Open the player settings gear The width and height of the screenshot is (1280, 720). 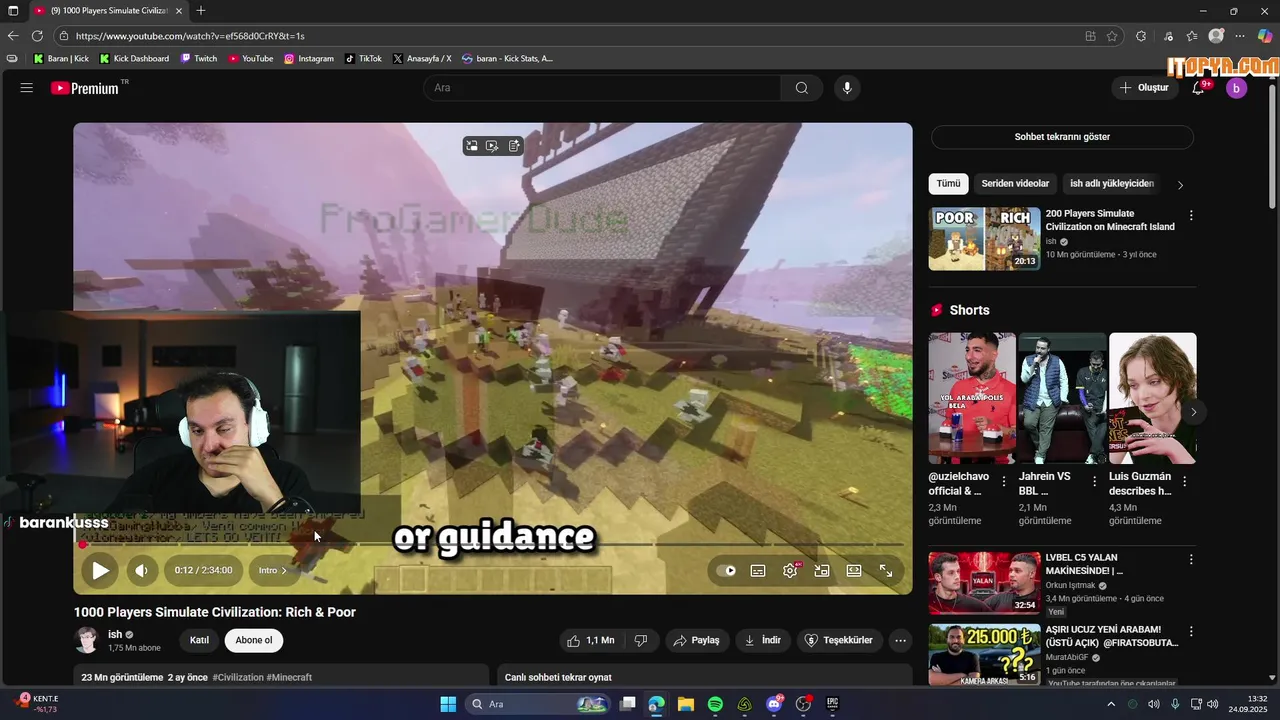(x=790, y=571)
